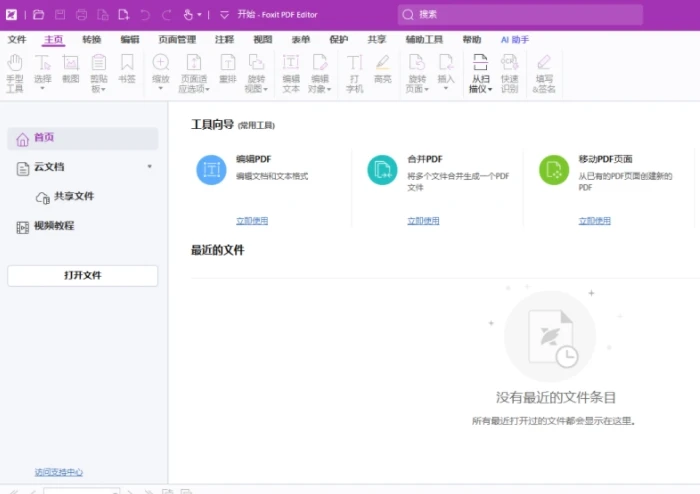This screenshot has height=494, width=700.
Task: Switch to the 表单 tab
Action: [300, 40]
